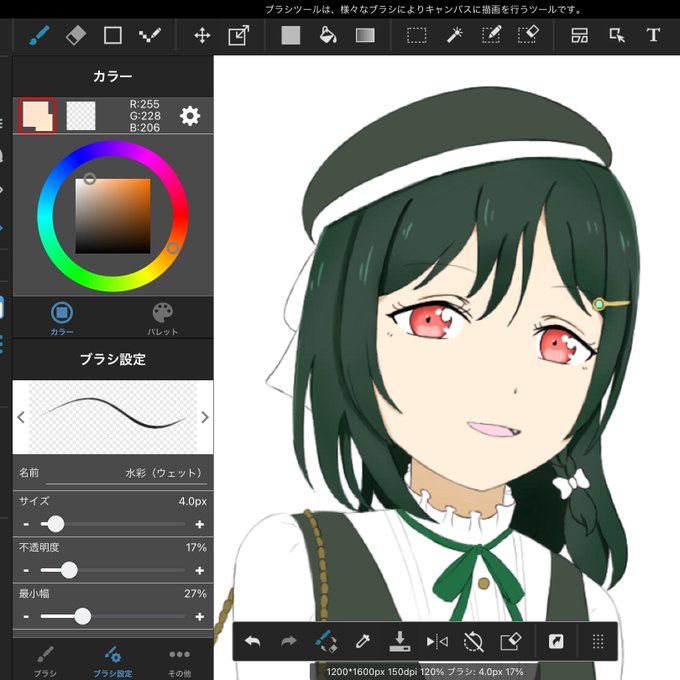Select the Text tool
The width and height of the screenshot is (680, 680).
[x=653, y=35]
